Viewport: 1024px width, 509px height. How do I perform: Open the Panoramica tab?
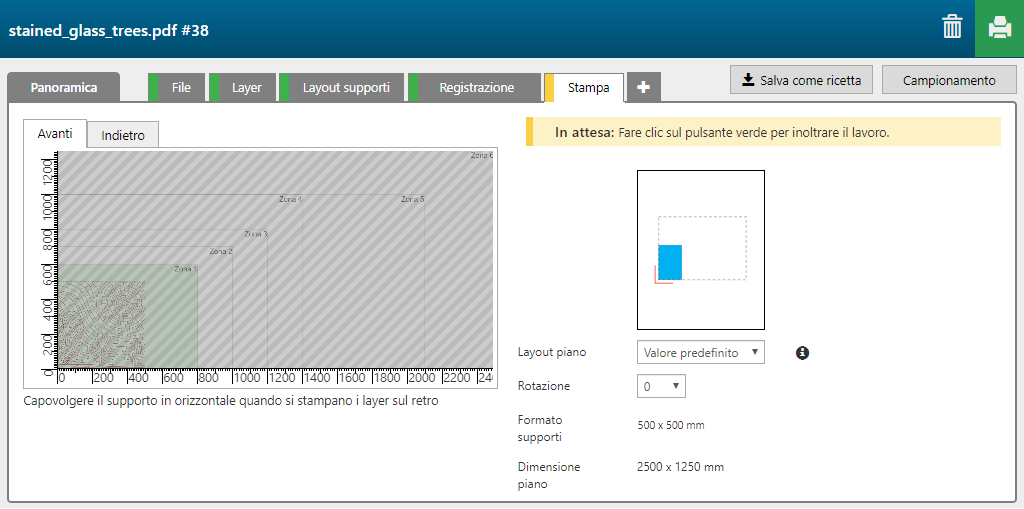[x=64, y=88]
